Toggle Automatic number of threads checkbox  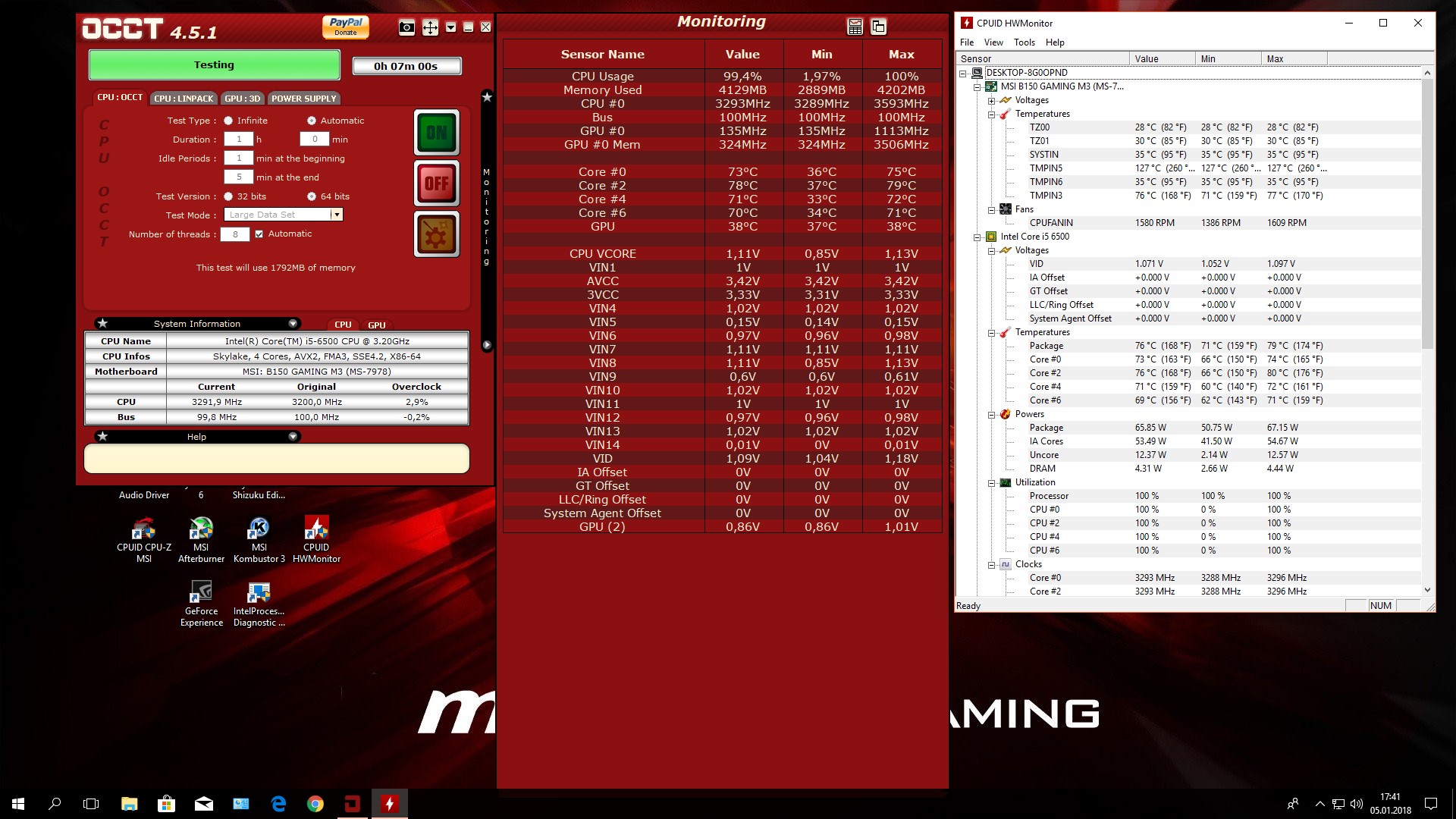[259, 234]
